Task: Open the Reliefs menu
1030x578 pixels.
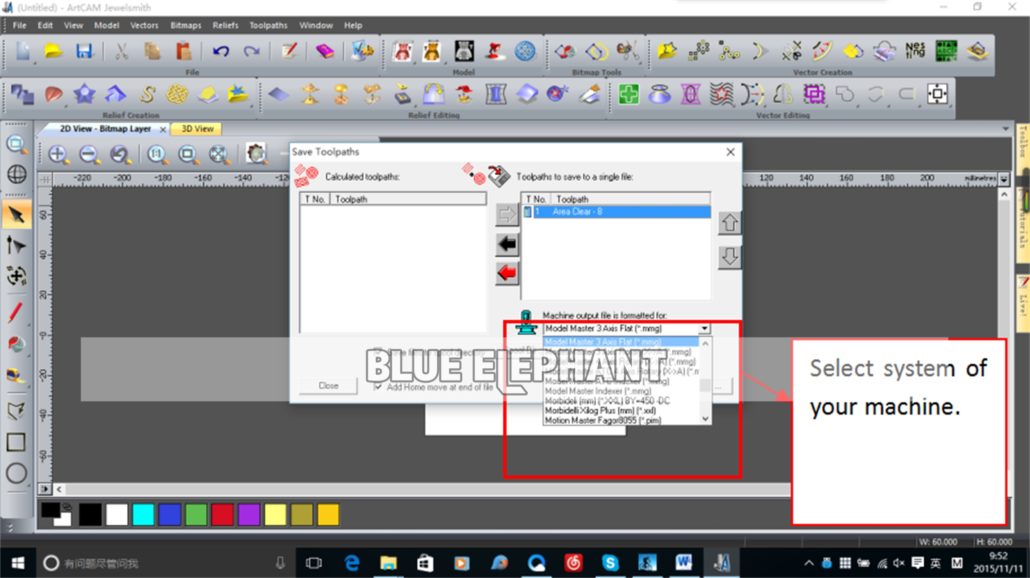Action: tap(225, 25)
